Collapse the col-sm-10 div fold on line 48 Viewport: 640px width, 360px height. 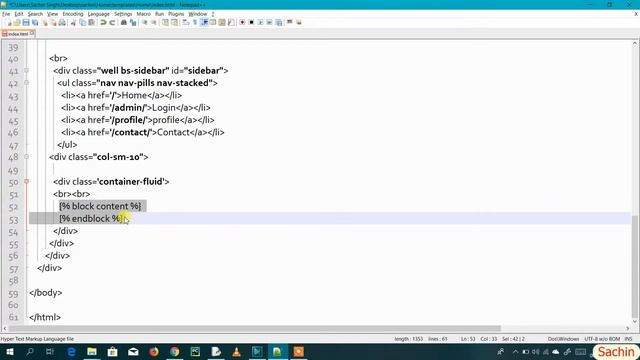pyautogui.click(x=27, y=157)
